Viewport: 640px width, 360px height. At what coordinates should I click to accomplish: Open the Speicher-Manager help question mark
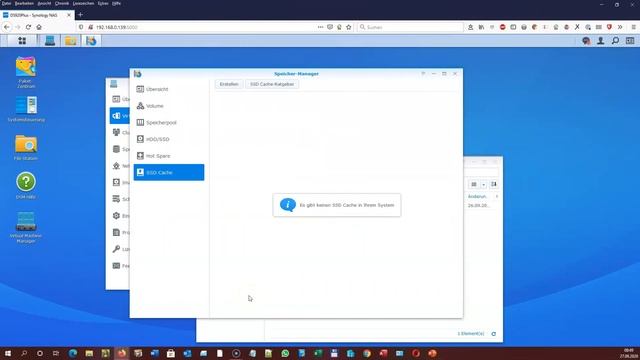click(423, 73)
